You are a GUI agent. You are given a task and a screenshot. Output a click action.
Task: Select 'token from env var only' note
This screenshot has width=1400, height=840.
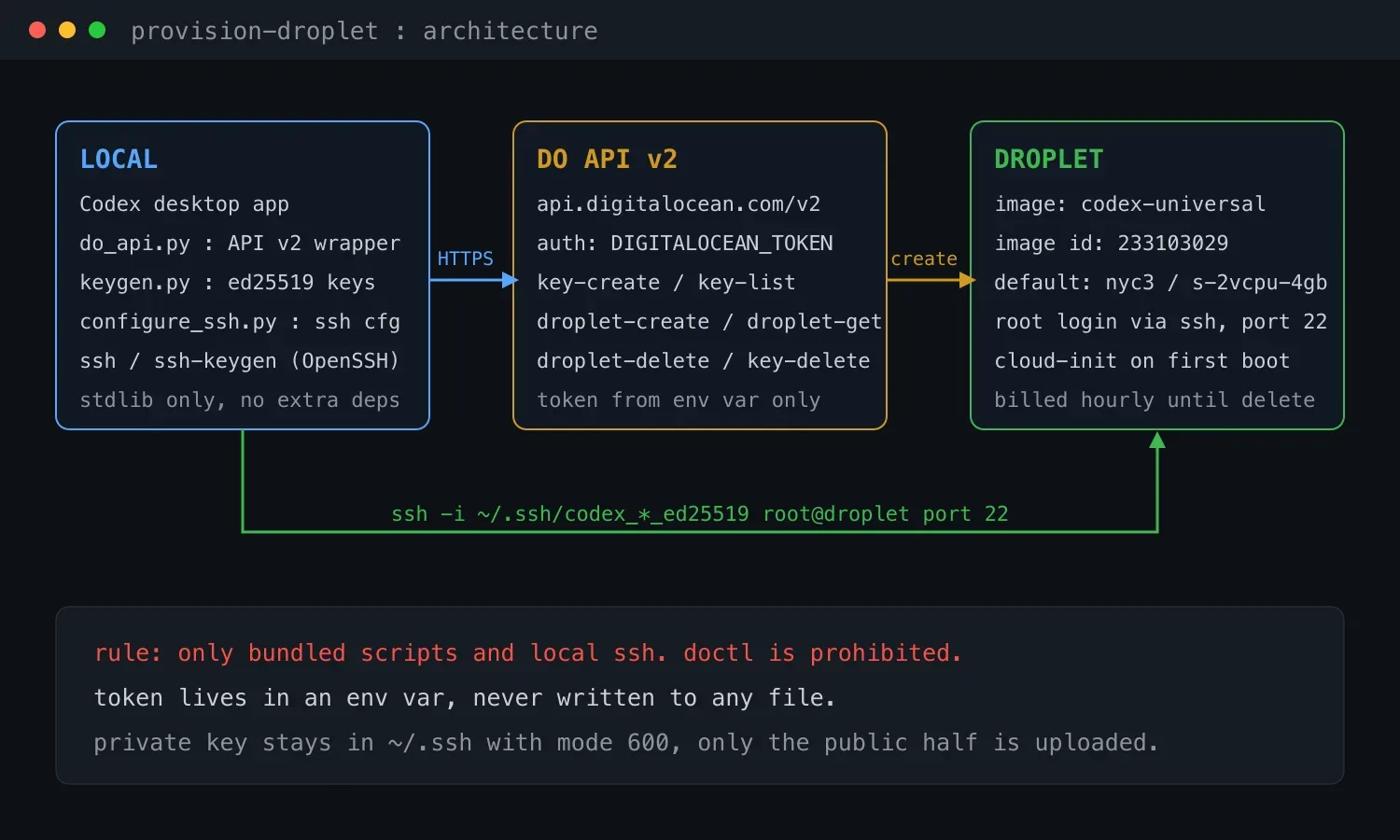[x=679, y=400]
